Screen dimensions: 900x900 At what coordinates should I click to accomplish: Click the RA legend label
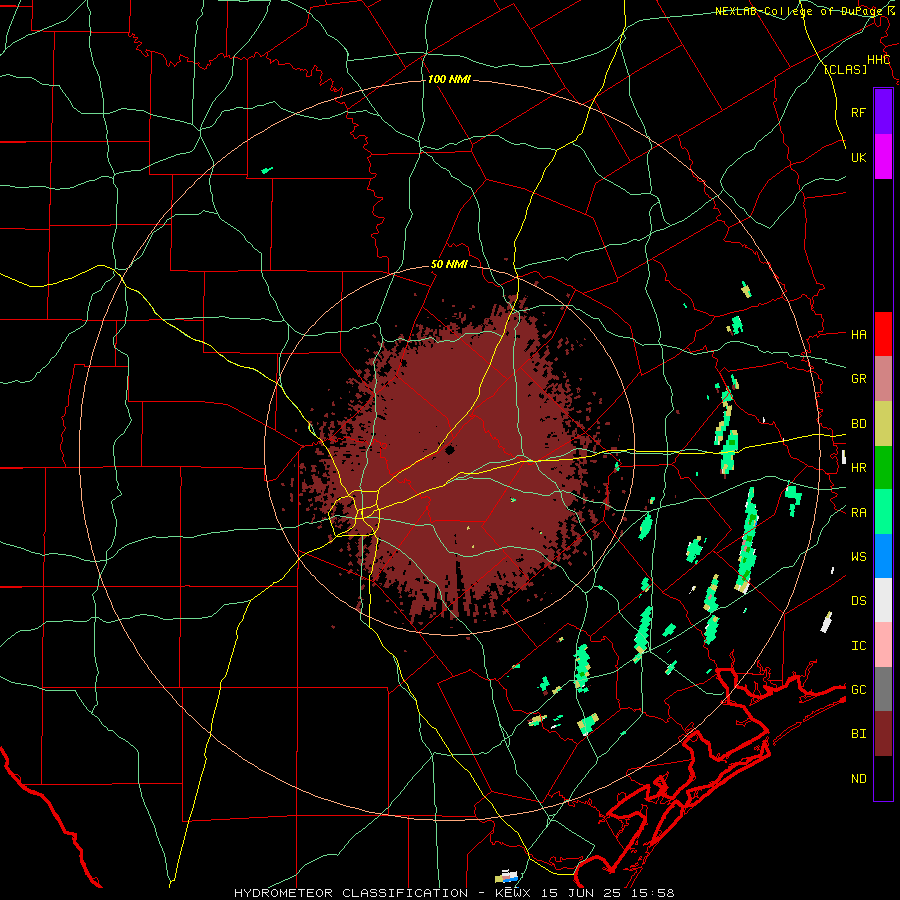click(858, 512)
